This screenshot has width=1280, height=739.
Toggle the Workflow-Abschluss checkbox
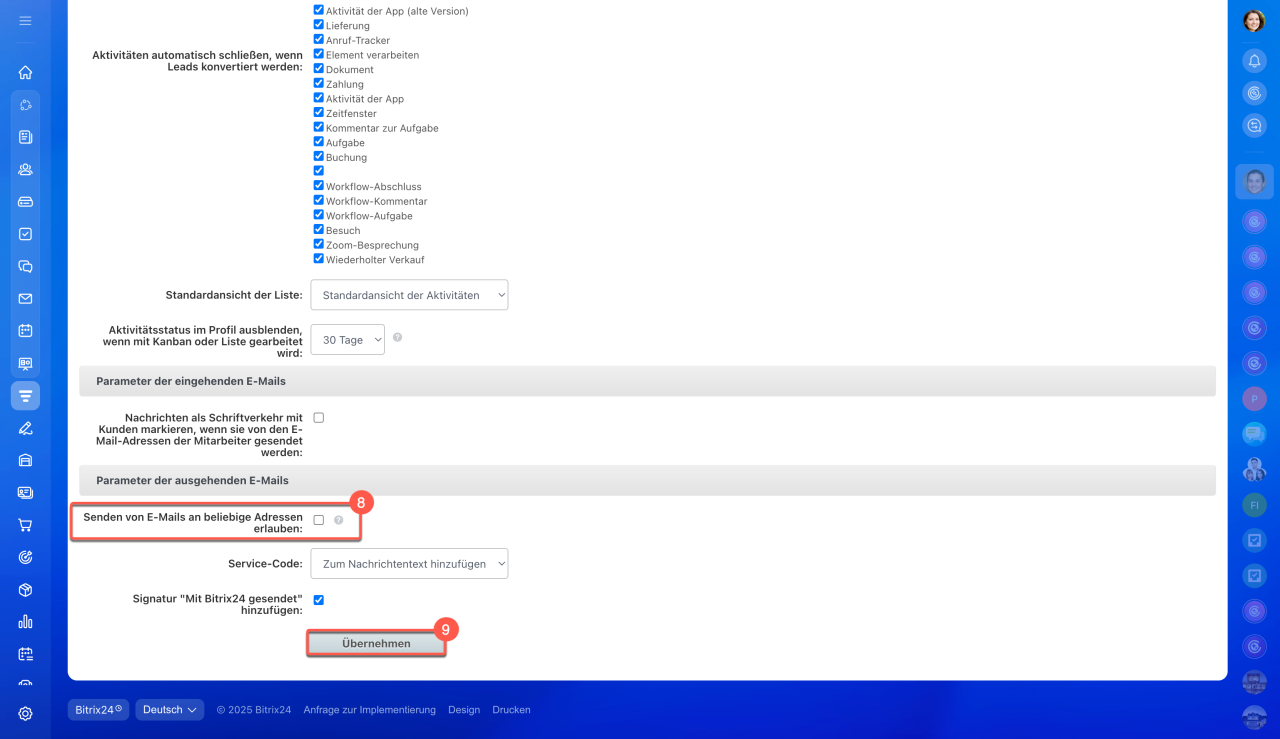pyautogui.click(x=318, y=186)
